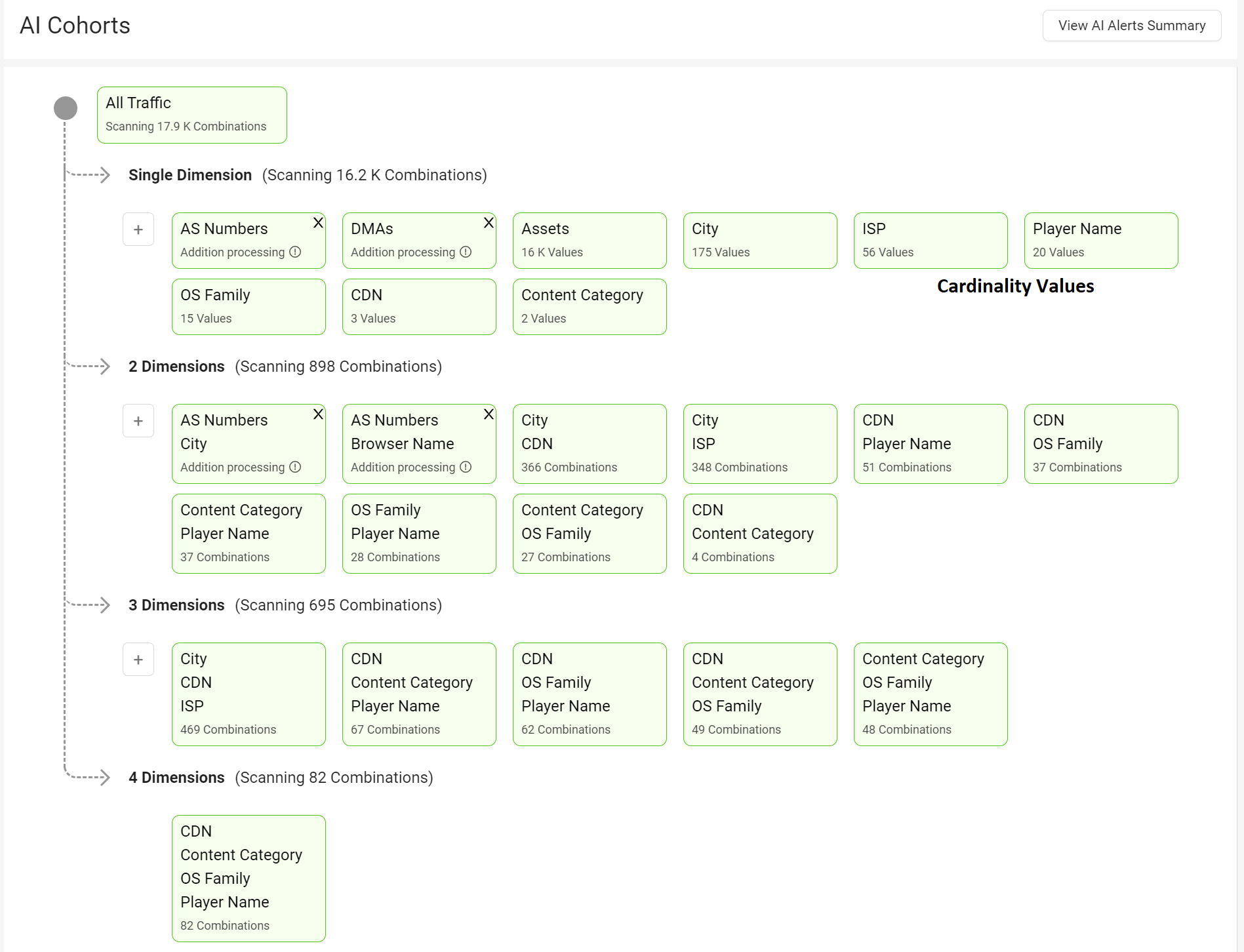Add a new 3 Dimensions cohort

[x=138, y=660]
